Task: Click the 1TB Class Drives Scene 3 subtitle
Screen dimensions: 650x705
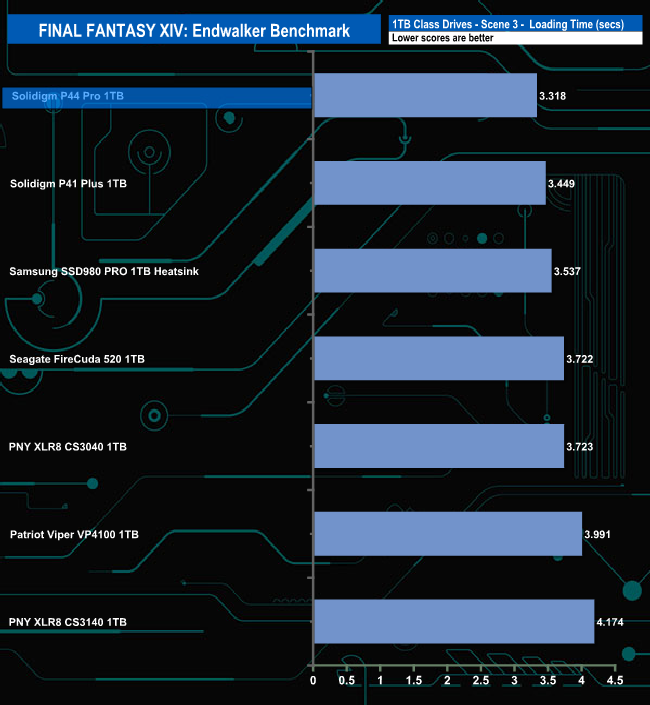Action: 508,24
